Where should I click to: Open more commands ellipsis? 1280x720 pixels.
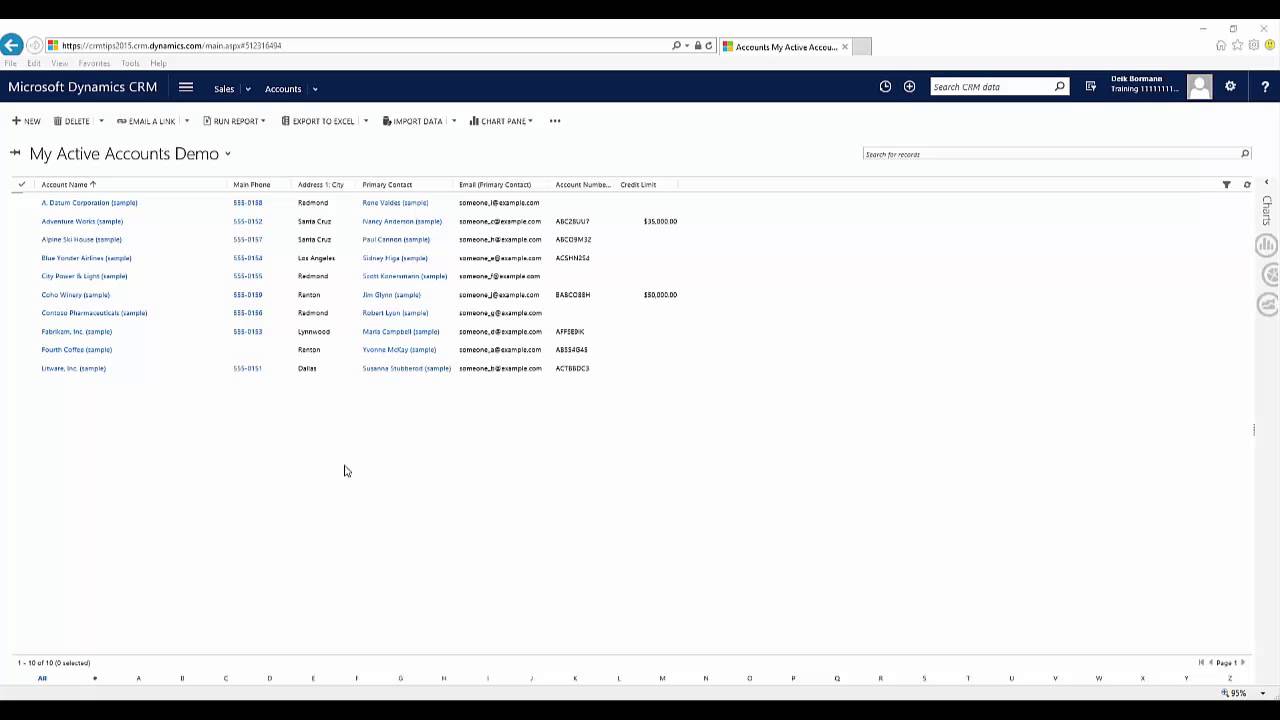click(555, 121)
